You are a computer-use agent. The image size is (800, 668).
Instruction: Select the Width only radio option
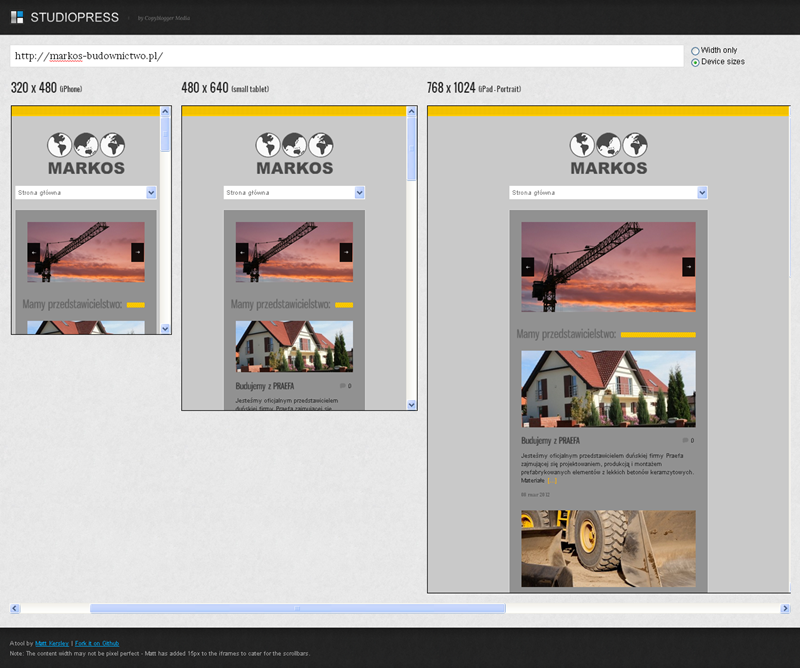(696, 50)
